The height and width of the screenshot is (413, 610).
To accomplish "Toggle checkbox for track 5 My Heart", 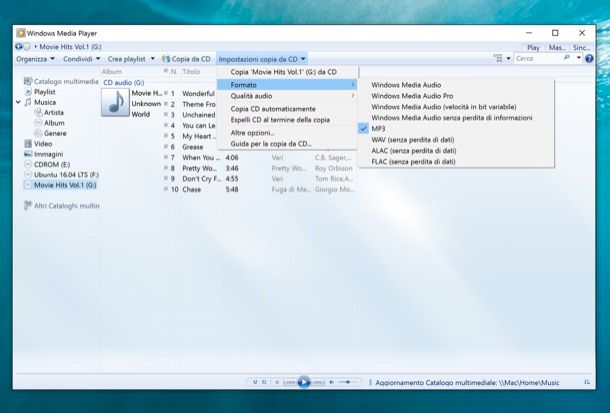I will click(x=166, y=136).
